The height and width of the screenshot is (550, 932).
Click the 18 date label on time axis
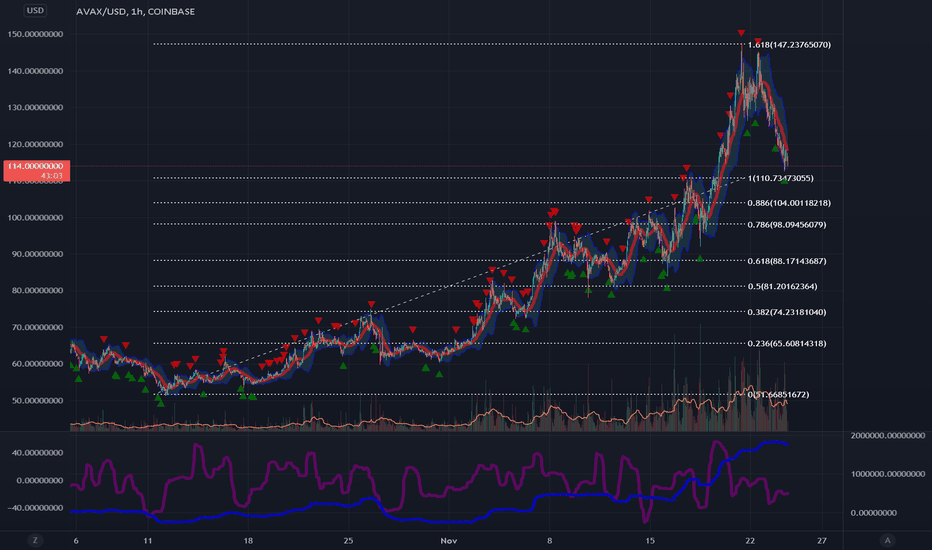coord(248,540)
